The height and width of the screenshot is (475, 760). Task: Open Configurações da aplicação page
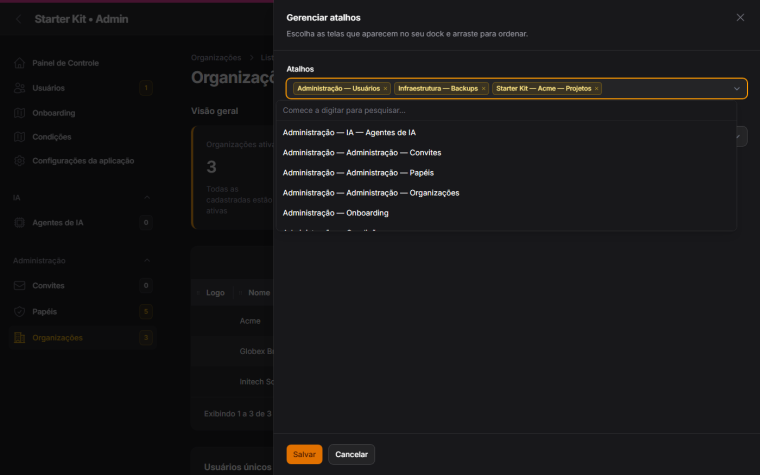(82, 160)
